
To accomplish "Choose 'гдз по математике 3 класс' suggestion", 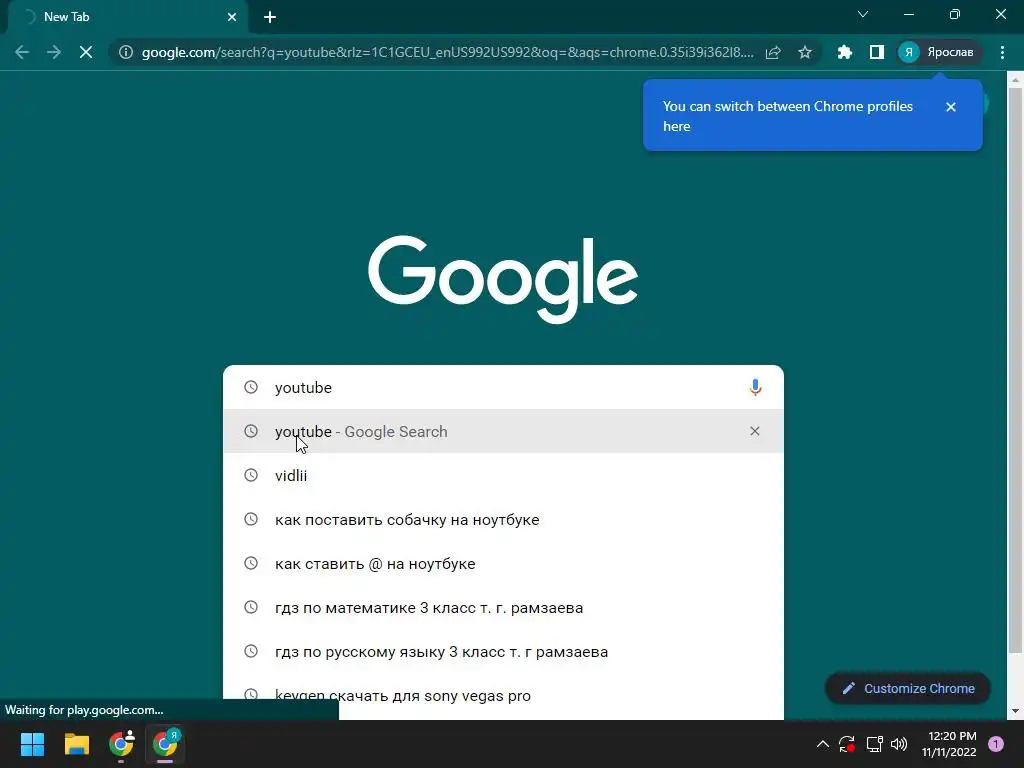I will coord(503,608).
